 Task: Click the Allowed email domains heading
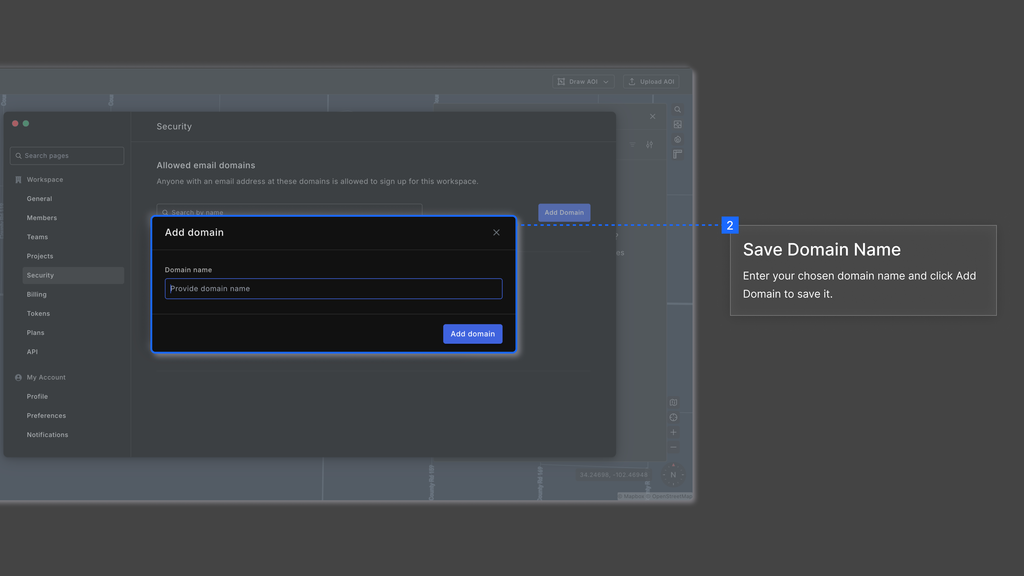pos(206,165)
